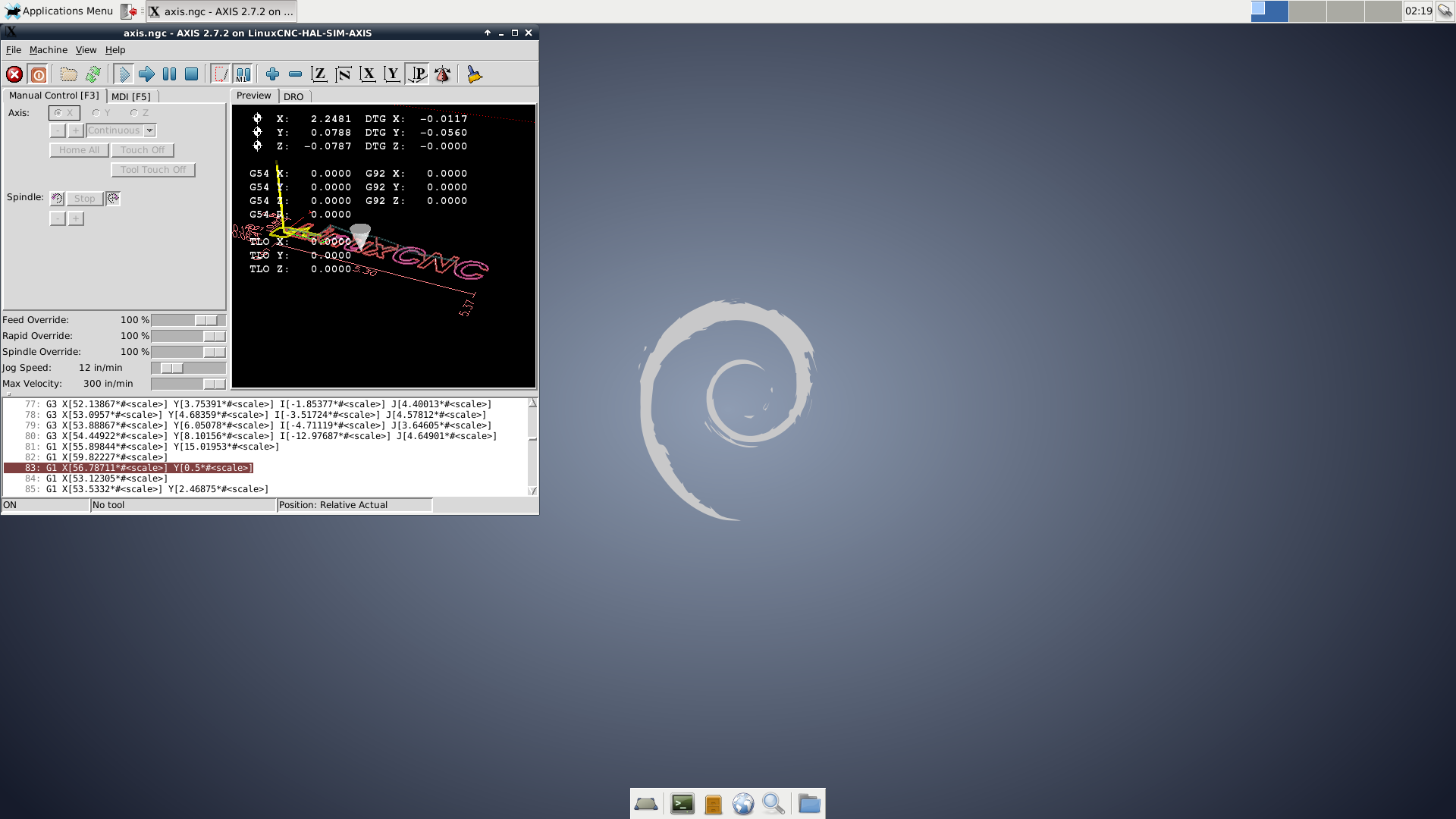
Task: Toggle the Emergency Stop button
Action: click(14, 74)
